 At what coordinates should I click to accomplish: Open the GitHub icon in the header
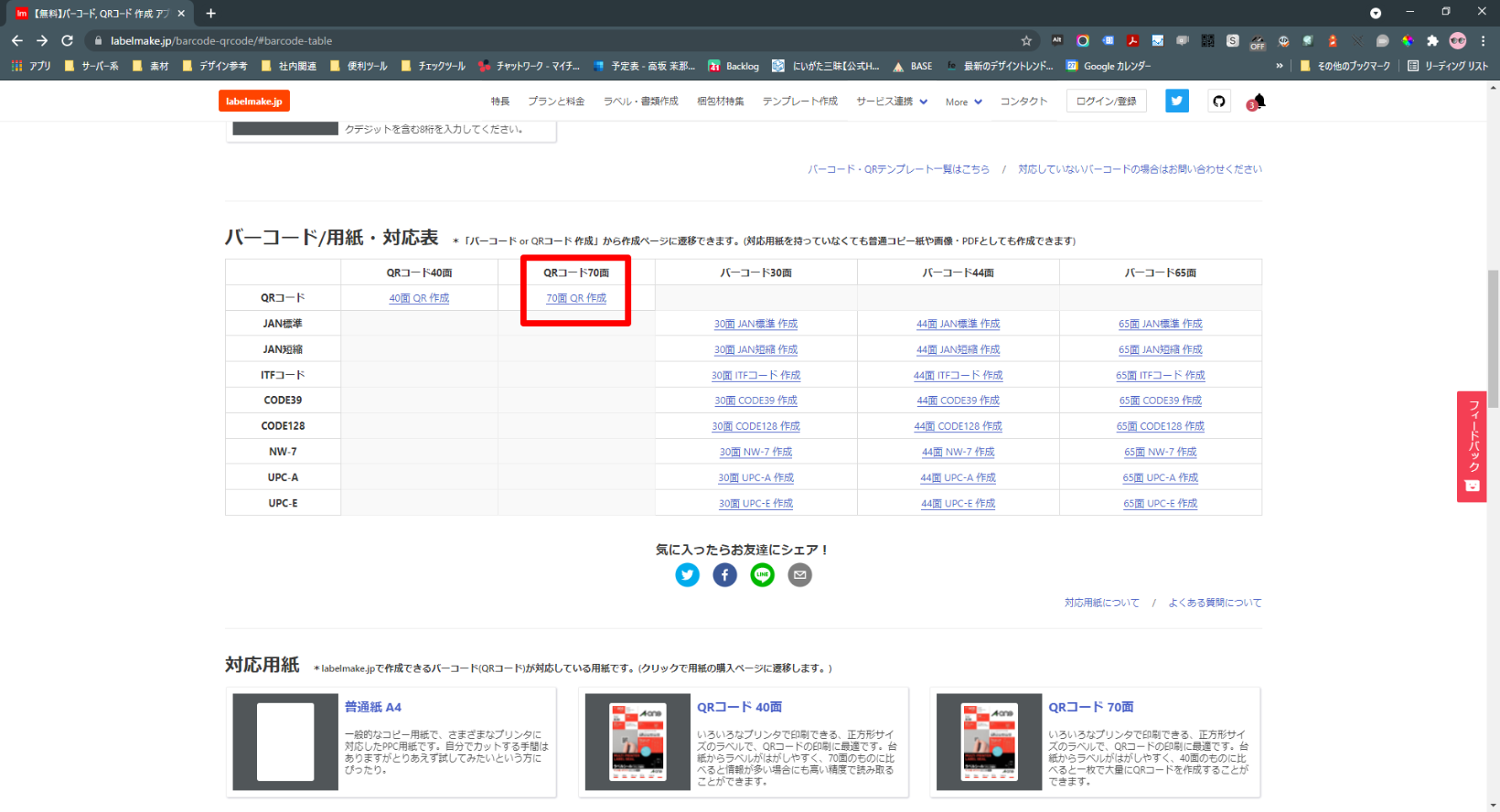tap(1218, 101)
